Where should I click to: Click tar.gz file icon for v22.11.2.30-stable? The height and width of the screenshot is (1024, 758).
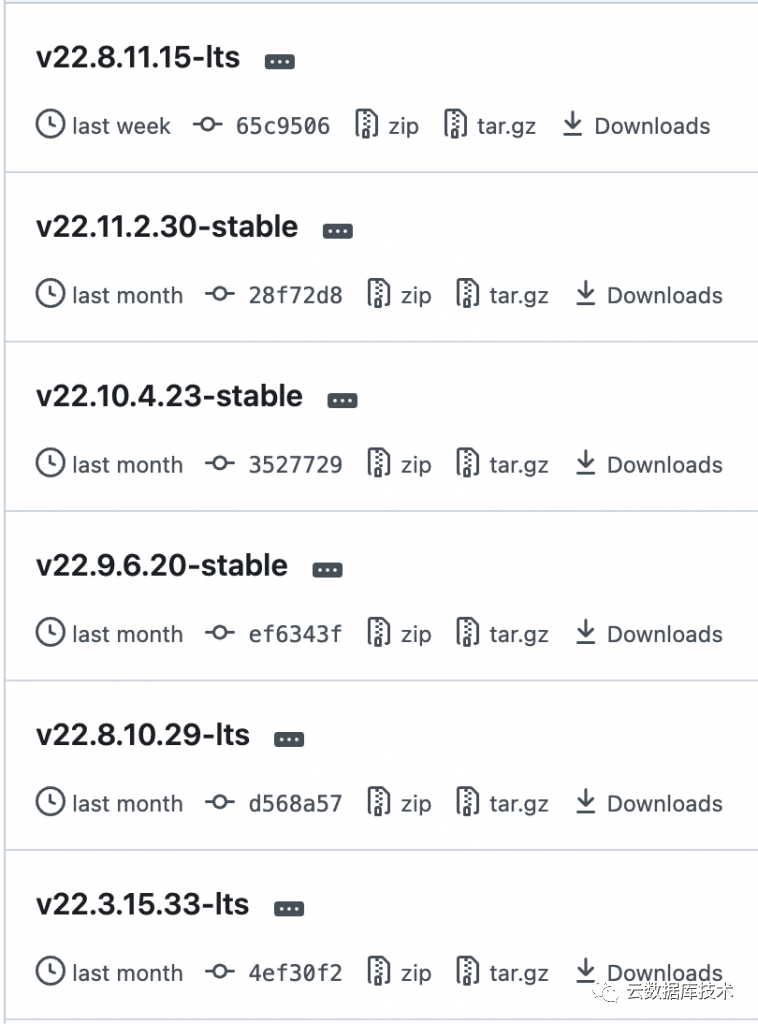pyautogui.click(x=467, y=295)
